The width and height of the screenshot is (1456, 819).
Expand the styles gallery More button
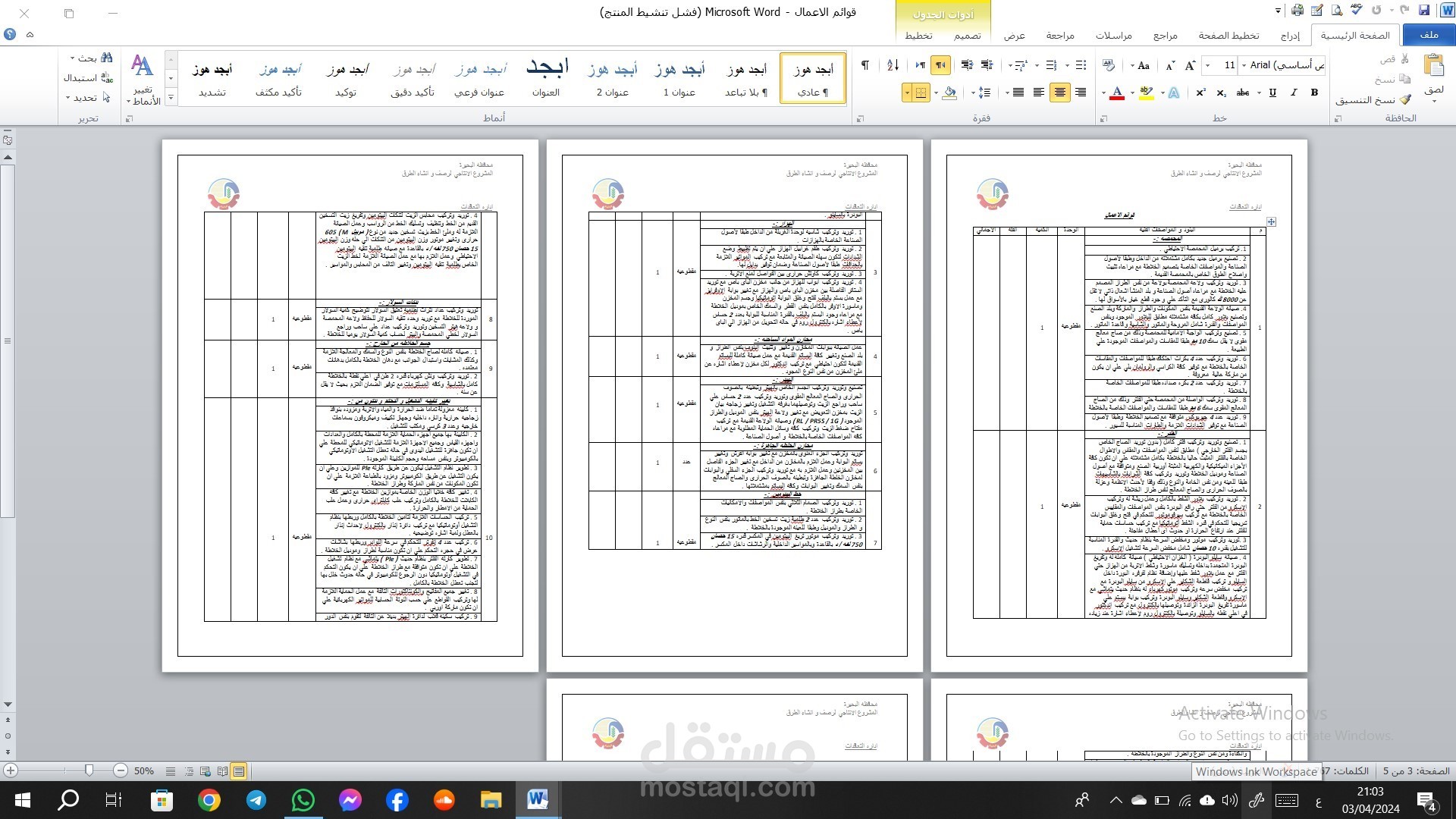click(x=171, y=98)
